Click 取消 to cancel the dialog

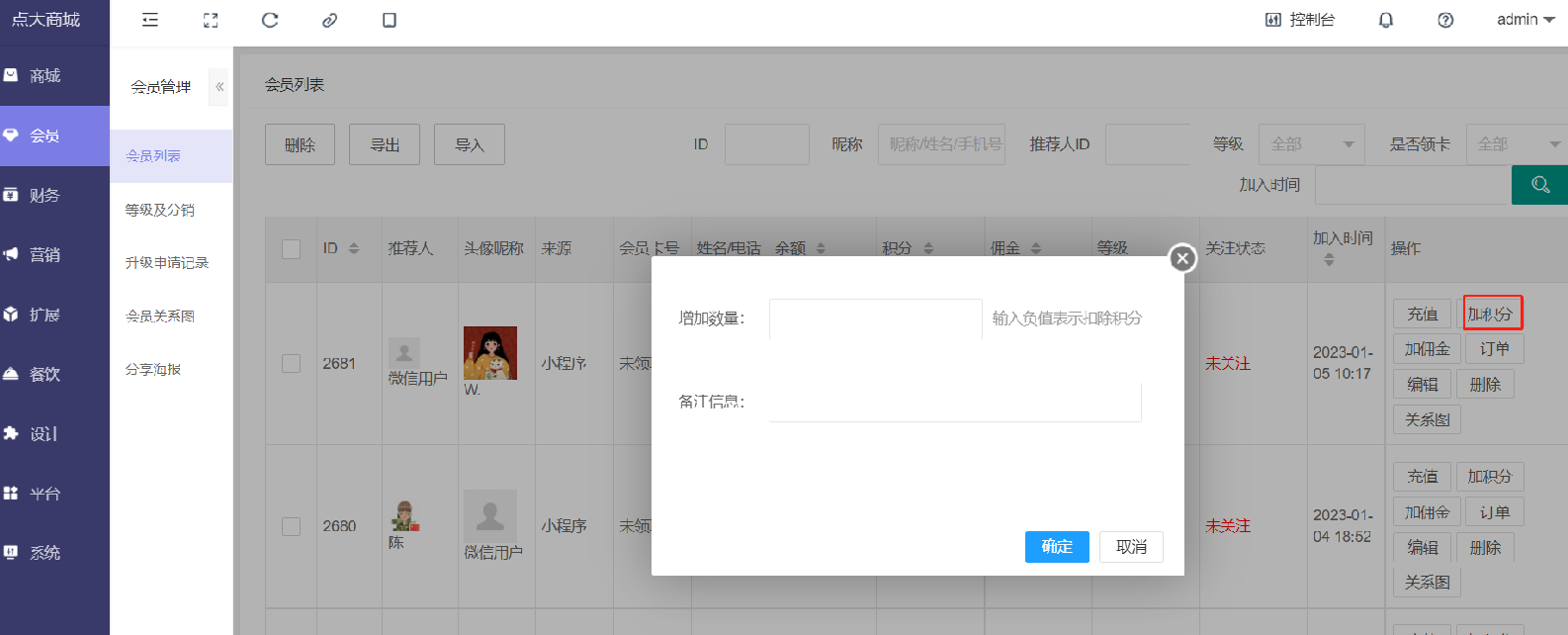[x=1131, y=547]
